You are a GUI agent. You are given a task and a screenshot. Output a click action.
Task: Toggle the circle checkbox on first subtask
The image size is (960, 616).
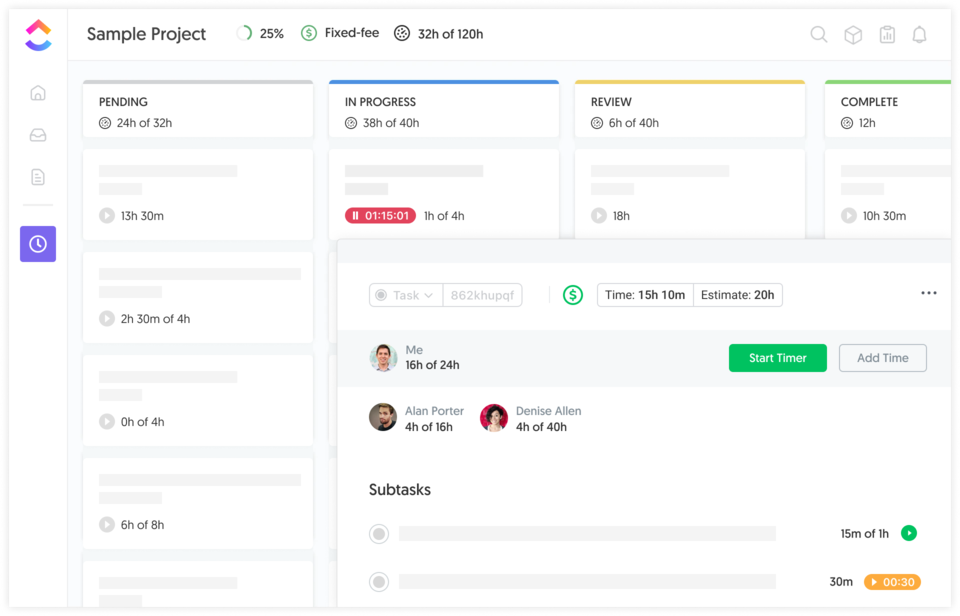(379, 533)
